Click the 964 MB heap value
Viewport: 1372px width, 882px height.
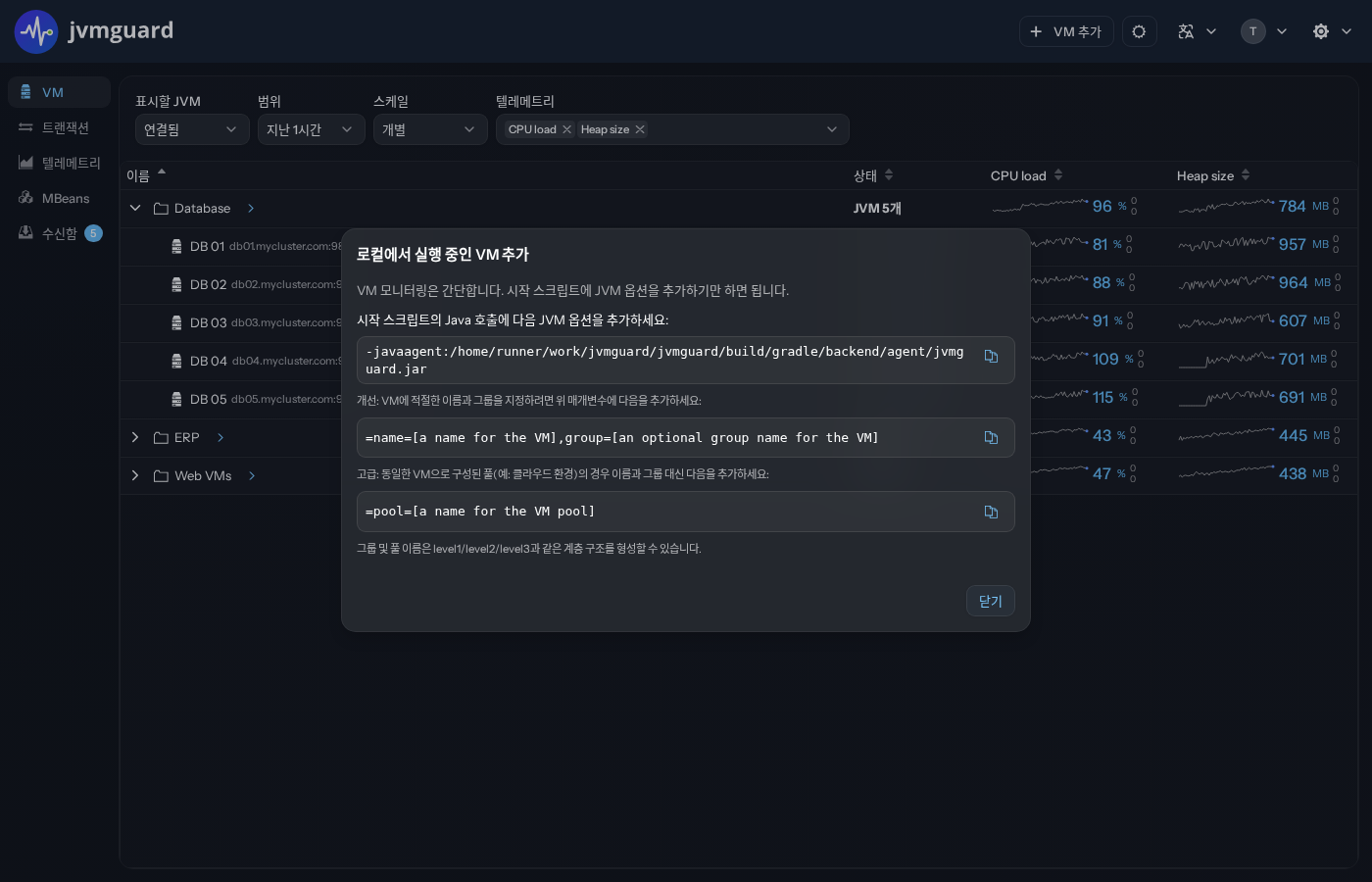point(1304,282)
